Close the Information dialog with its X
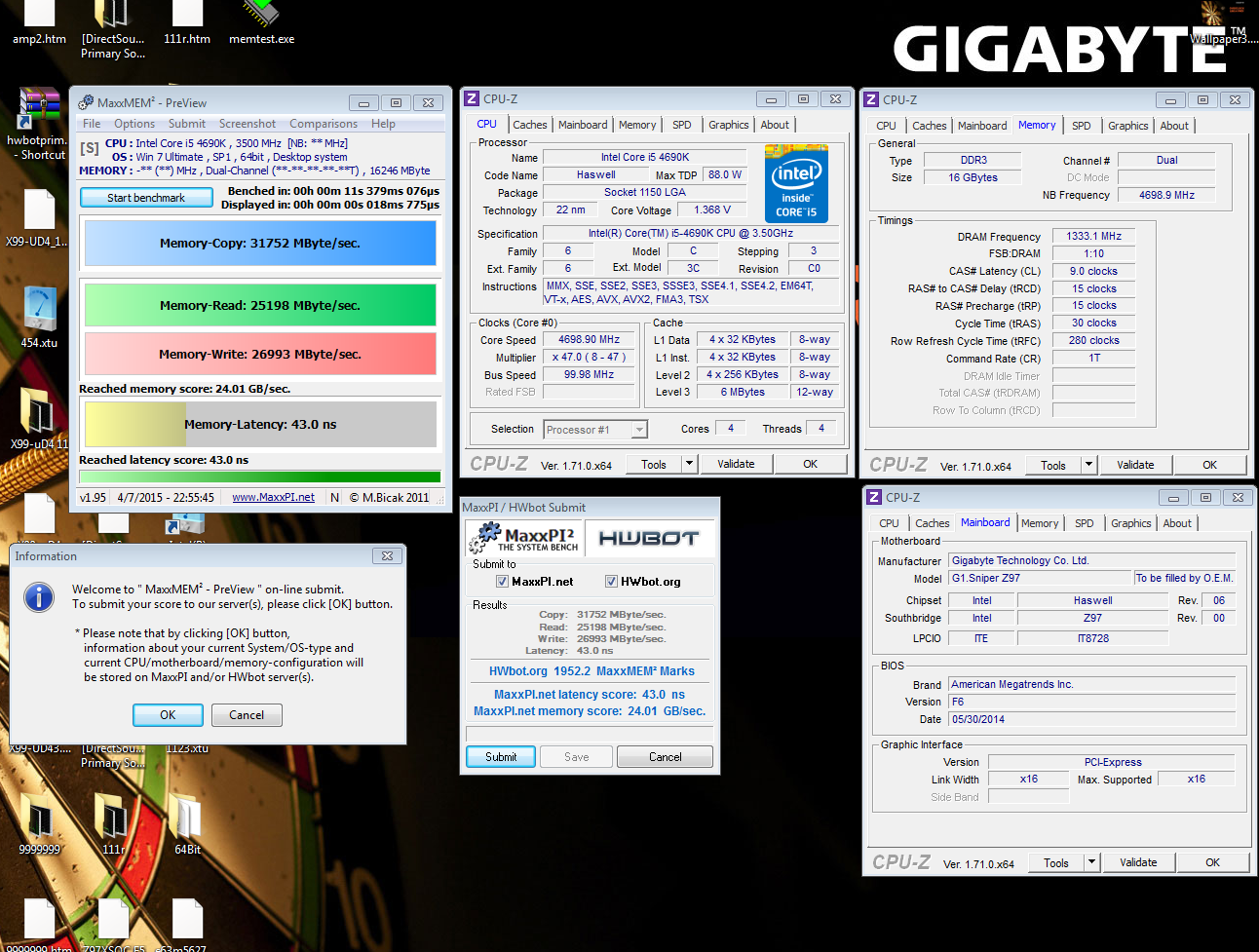 pyautogui.click(x=387, y=555)
